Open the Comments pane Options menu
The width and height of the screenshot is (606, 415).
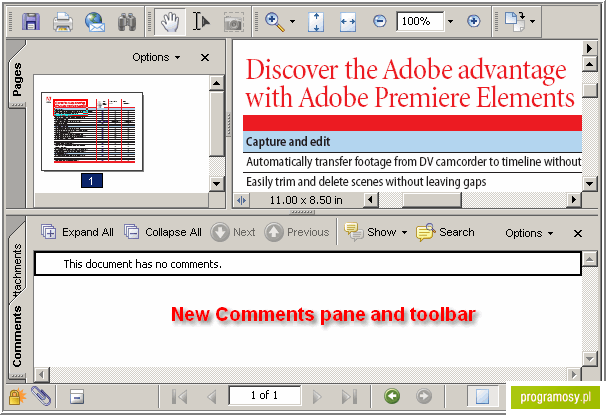pos(529,233)
